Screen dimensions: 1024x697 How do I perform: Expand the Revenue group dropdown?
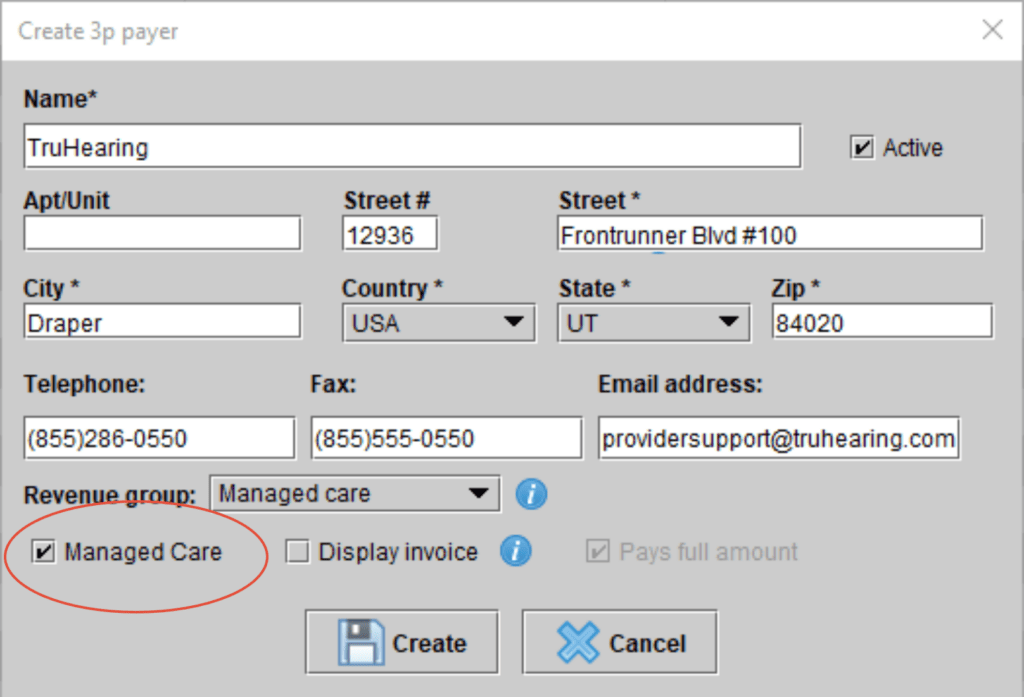point(355,494)
